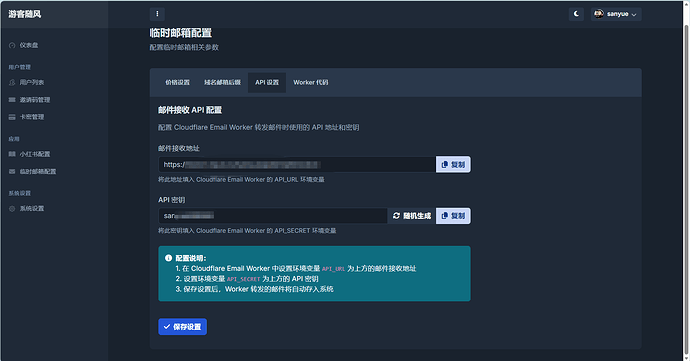Go to 仪表盘 dashboard in sidebar

pyautogui.click(x=29, y=45)
